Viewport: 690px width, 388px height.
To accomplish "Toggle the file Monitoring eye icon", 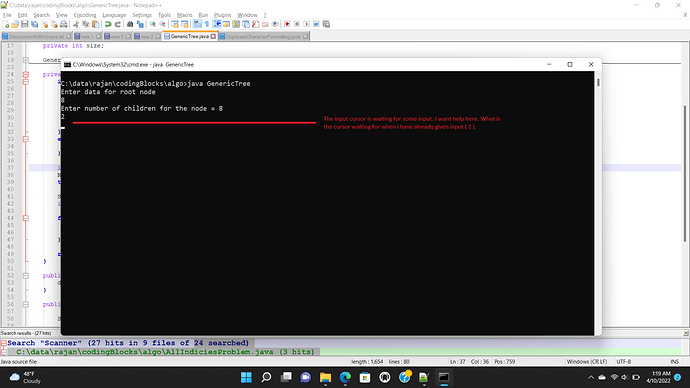I will (275, 24).
